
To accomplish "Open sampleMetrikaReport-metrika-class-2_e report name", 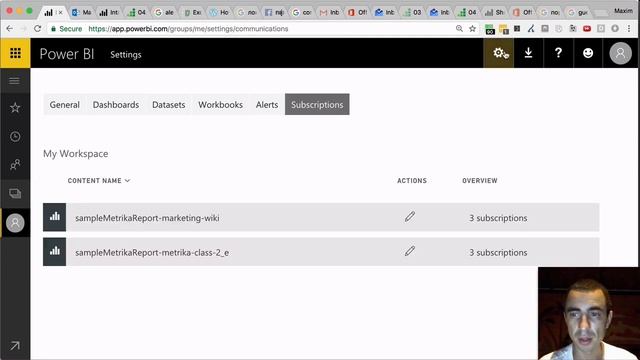I will tap(152, 253).
